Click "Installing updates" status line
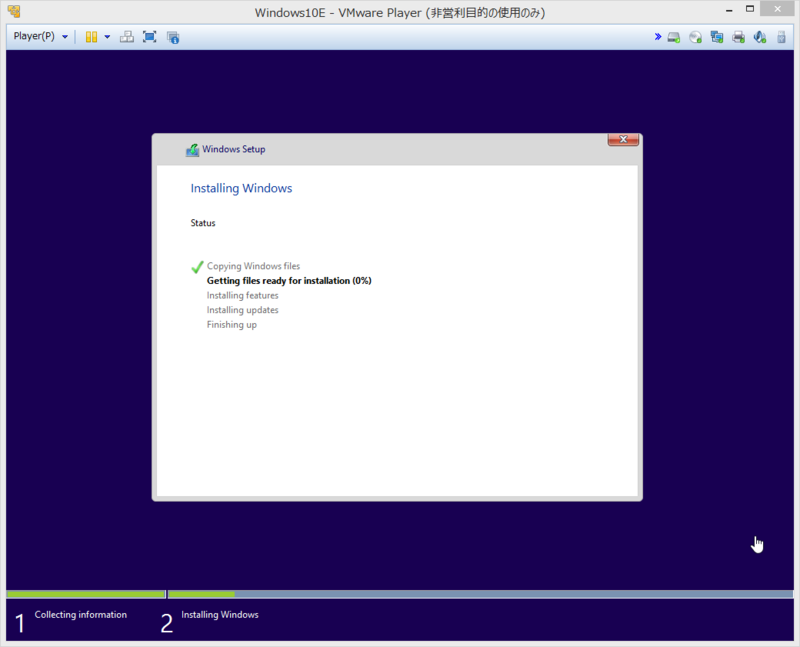Viewport: 800px width, 647px height. [242, 310]
